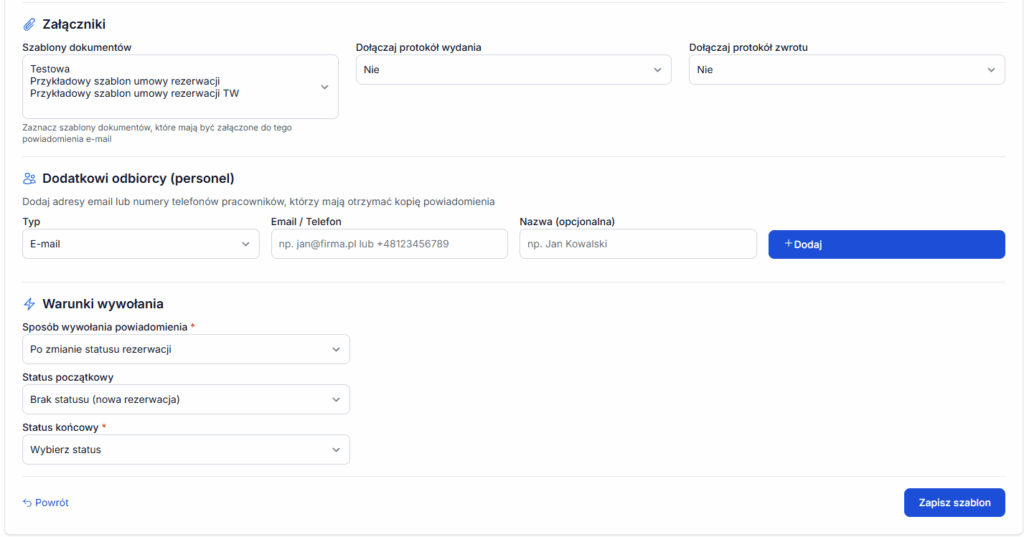Click into the Nazwa (opcjonalna) field
The width and height of the screenshot is (1024, 537).
point(637,244)
